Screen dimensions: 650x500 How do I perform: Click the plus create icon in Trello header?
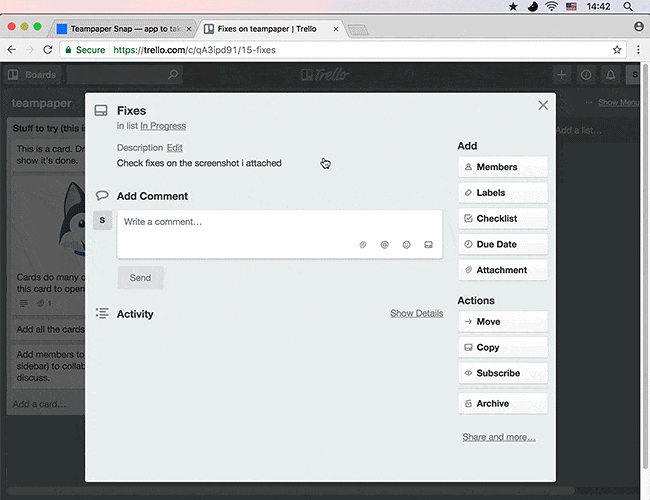tap(562, 75)
